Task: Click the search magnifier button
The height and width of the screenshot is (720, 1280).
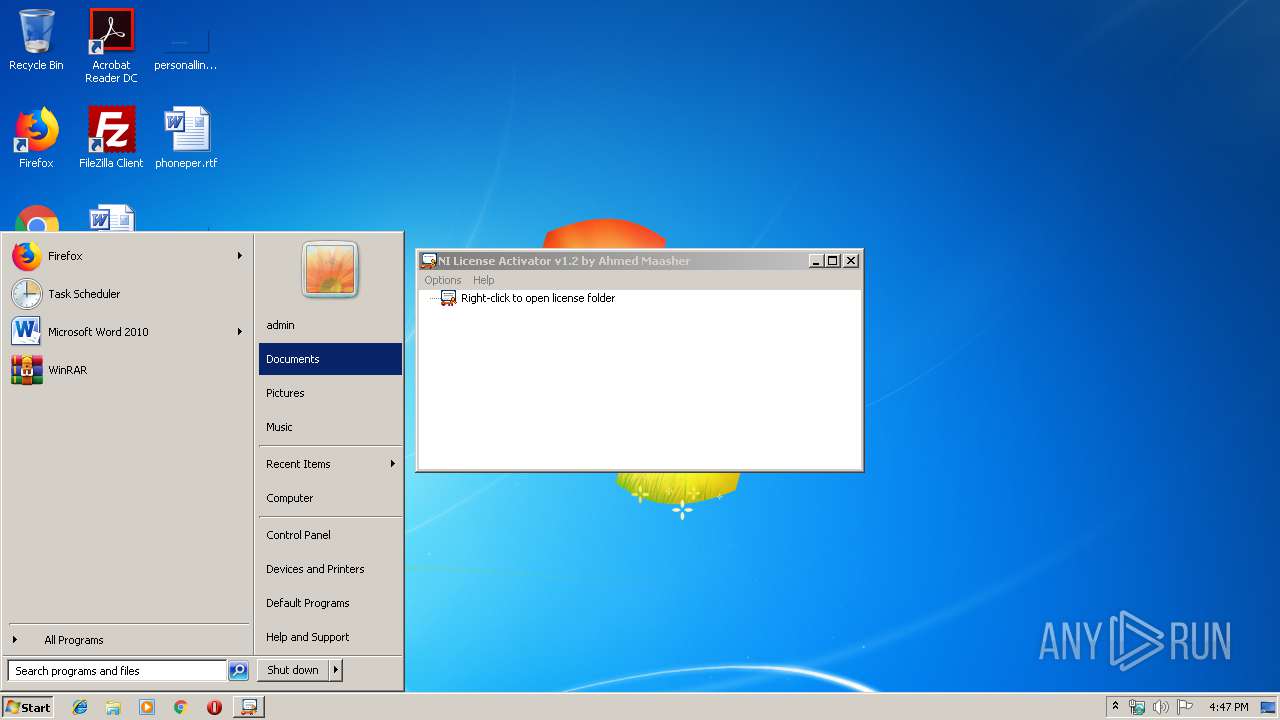Action: [238, 671]
